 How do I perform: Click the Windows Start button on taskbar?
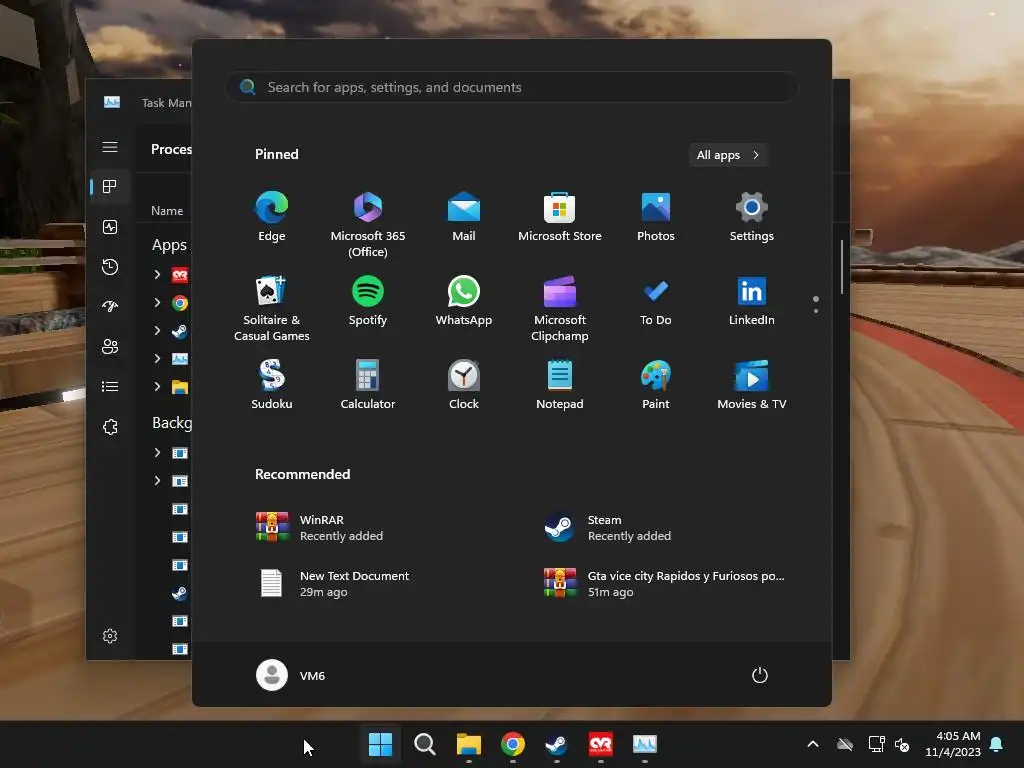(381, 744)
